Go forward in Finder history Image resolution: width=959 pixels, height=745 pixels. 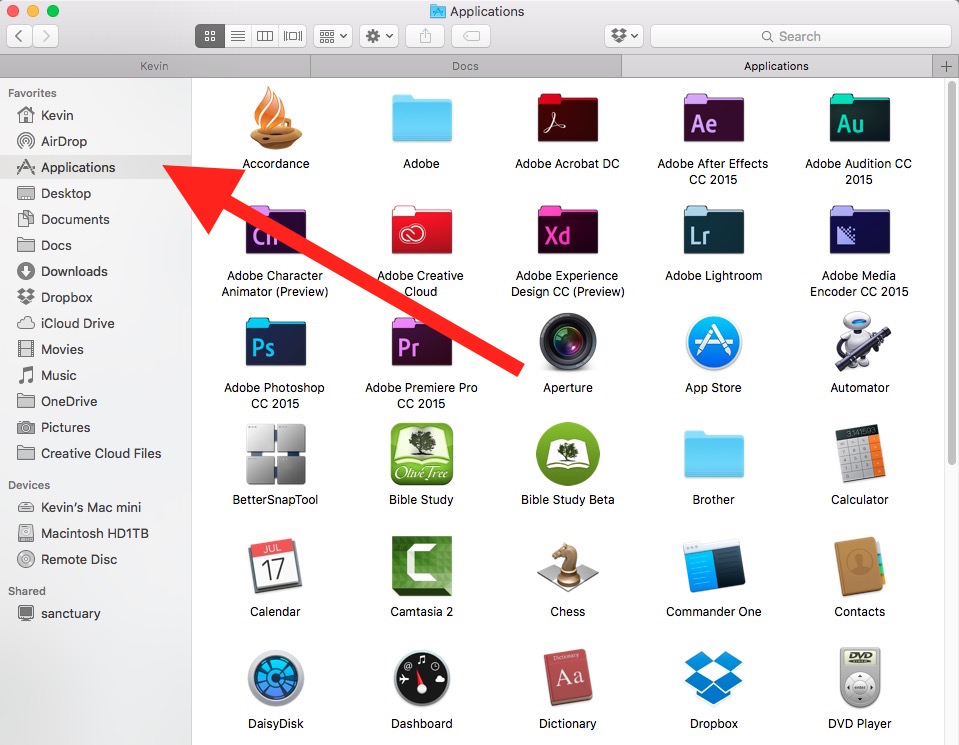46,36
